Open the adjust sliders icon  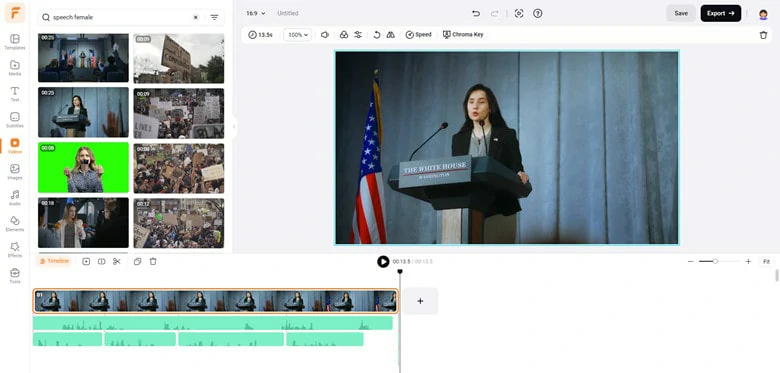358,35
